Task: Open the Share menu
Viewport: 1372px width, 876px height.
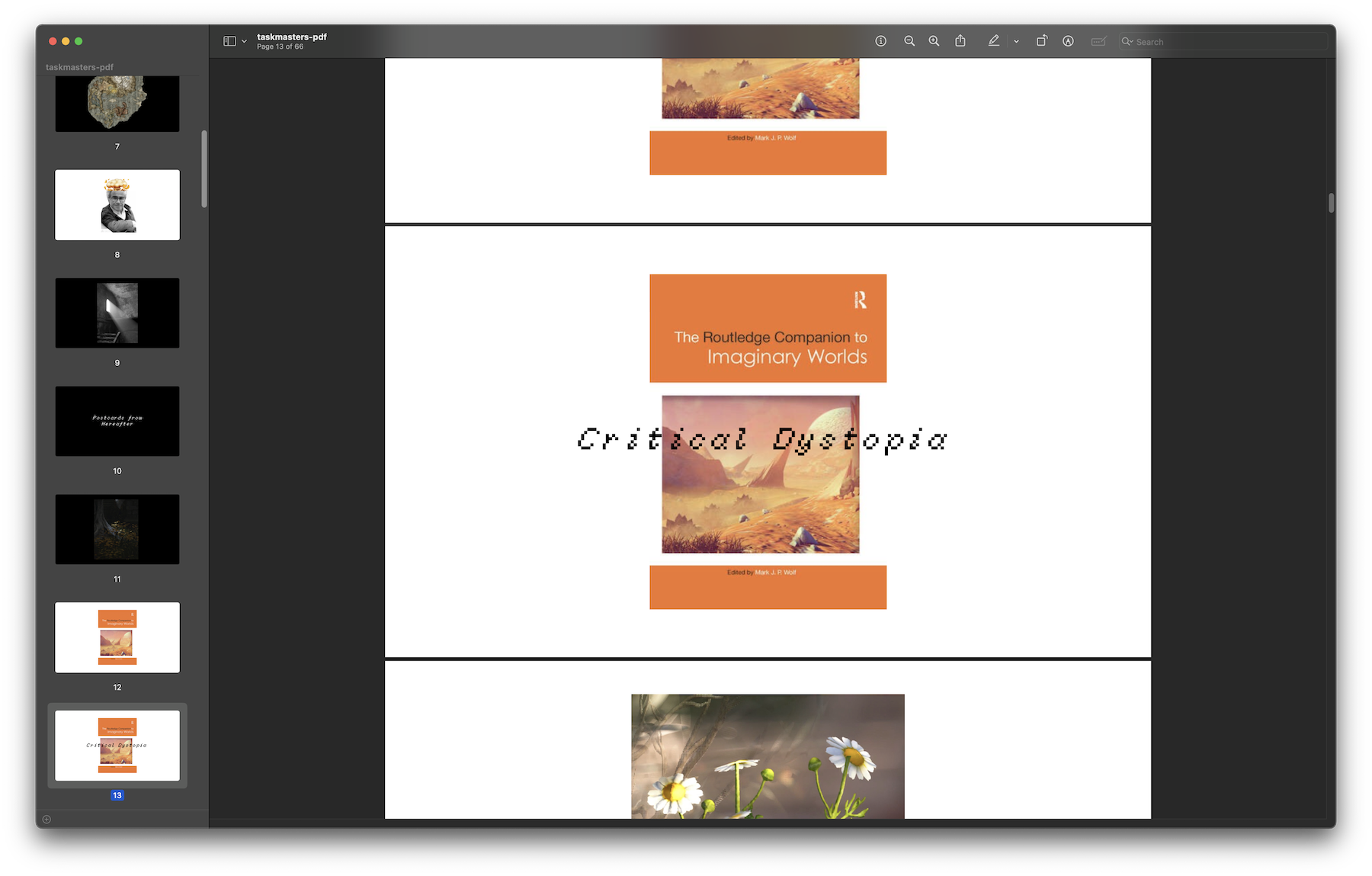Action: 960,41
